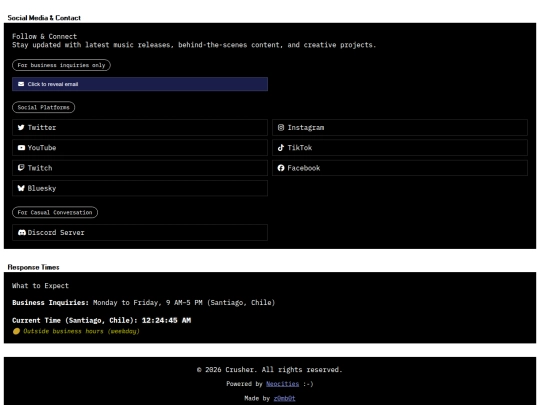Open the Facebook page link
This screenshot has width=540, height=405.
[x=400, y=168]
